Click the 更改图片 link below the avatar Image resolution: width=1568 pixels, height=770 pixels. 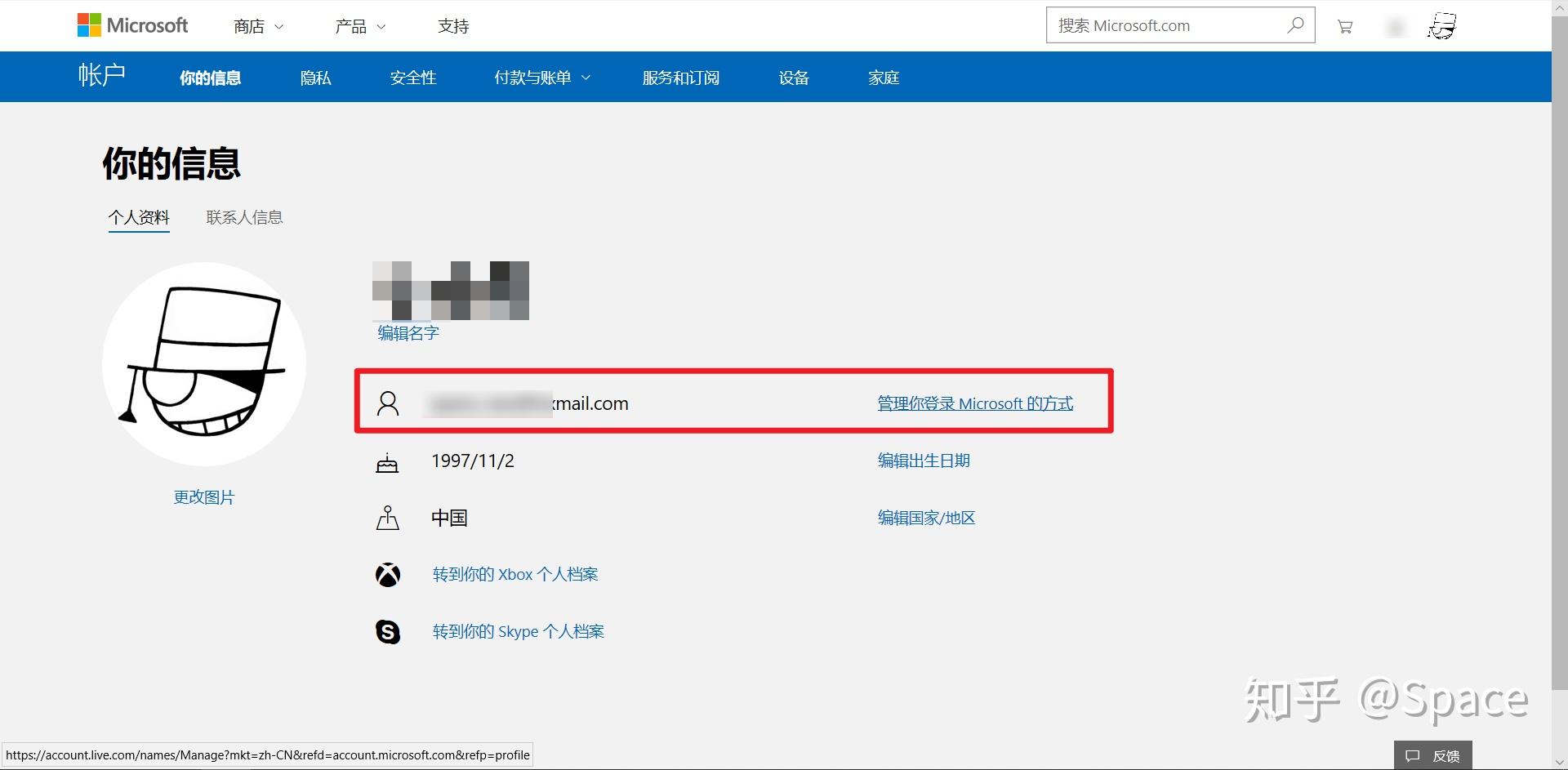tap(203, 496)
